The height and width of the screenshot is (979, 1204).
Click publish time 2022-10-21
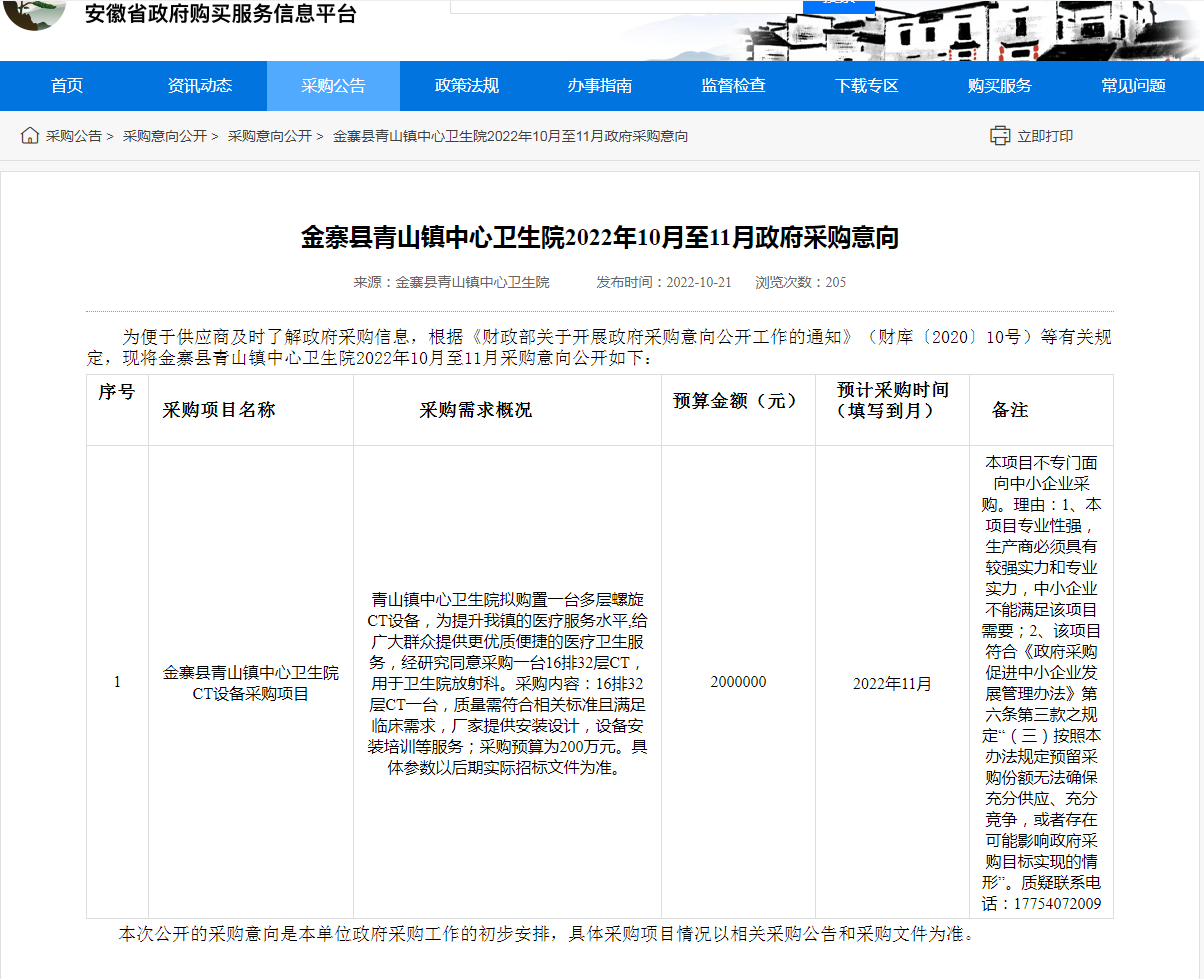coord(698,283)
